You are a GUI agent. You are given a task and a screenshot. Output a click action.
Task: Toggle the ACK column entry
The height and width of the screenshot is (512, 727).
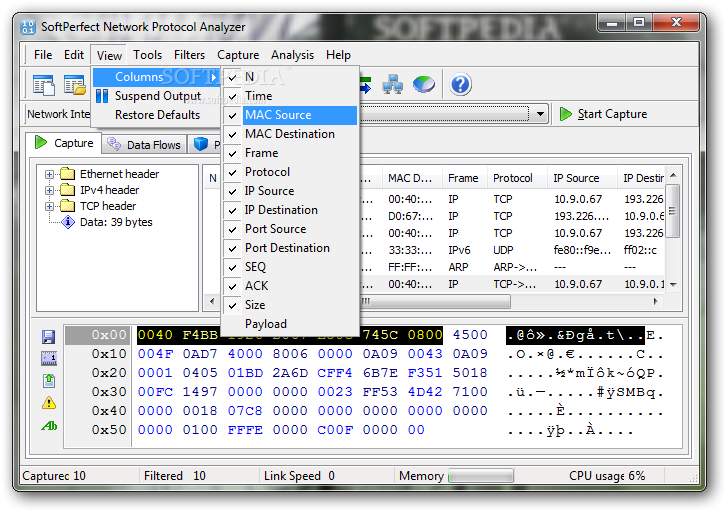pyautogui.click(x=291, y=286)
